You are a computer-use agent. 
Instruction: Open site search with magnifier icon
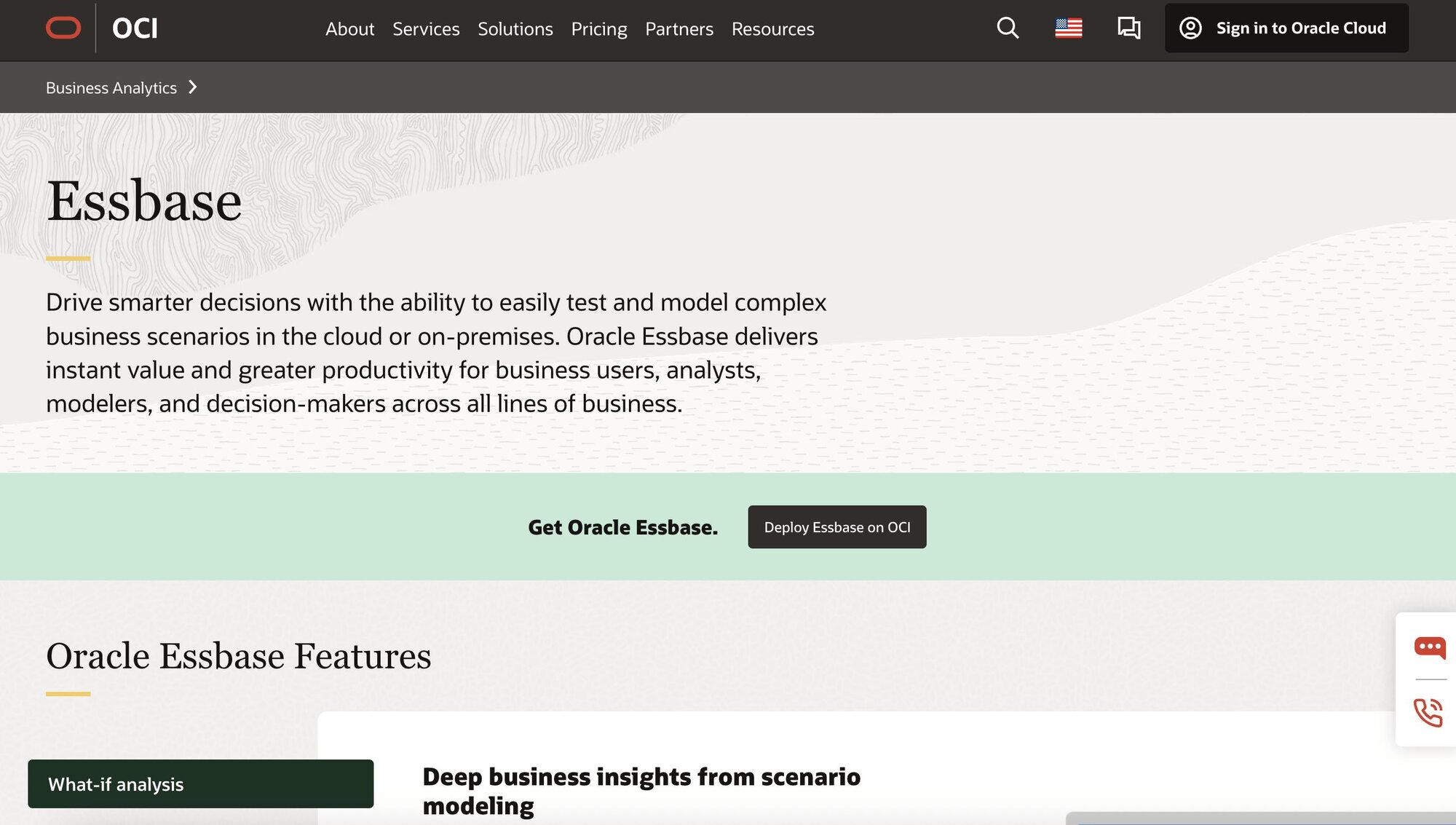pos(1008,28)
